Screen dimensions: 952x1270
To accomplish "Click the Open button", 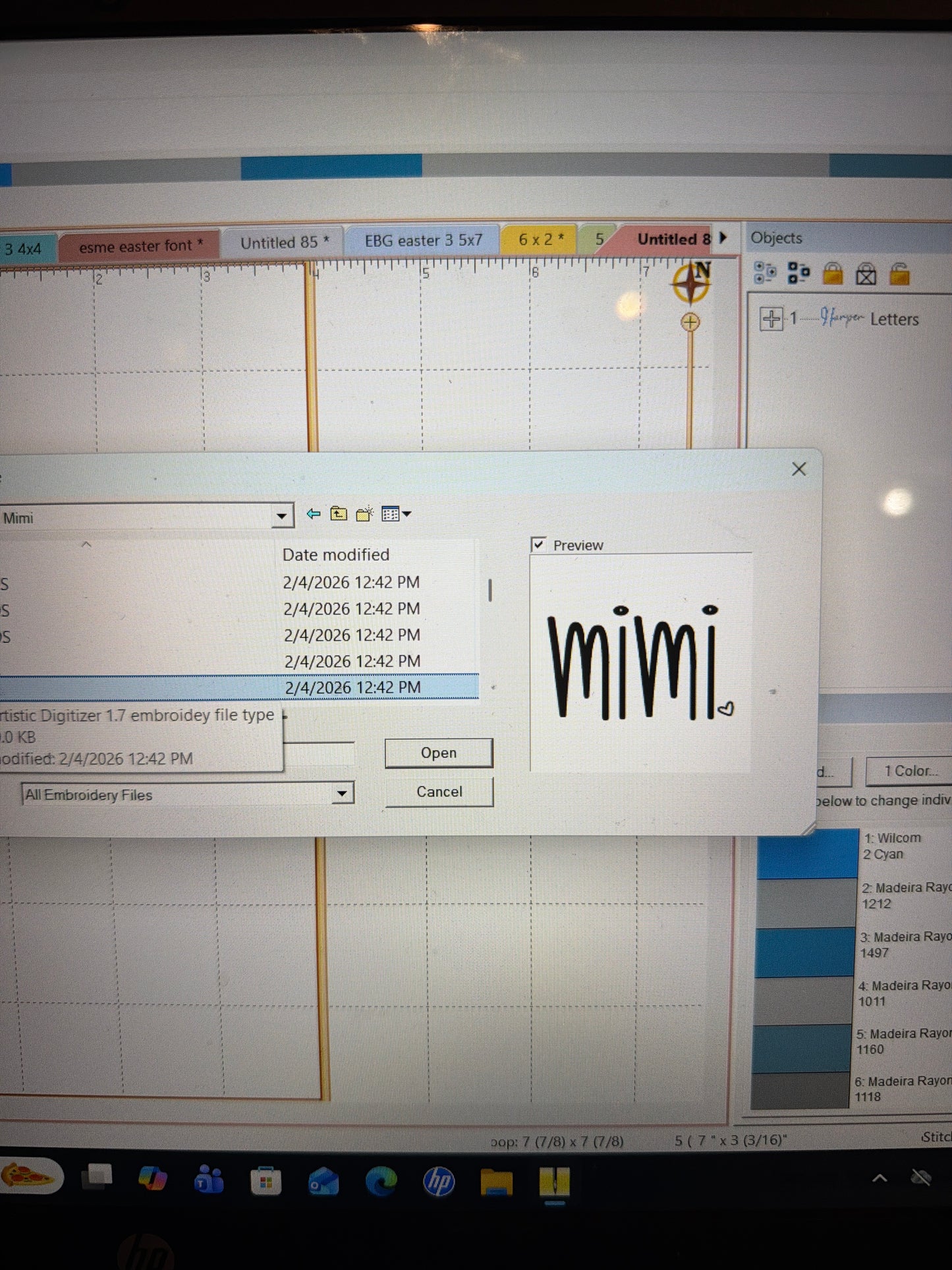I will (x=439, y=753).
